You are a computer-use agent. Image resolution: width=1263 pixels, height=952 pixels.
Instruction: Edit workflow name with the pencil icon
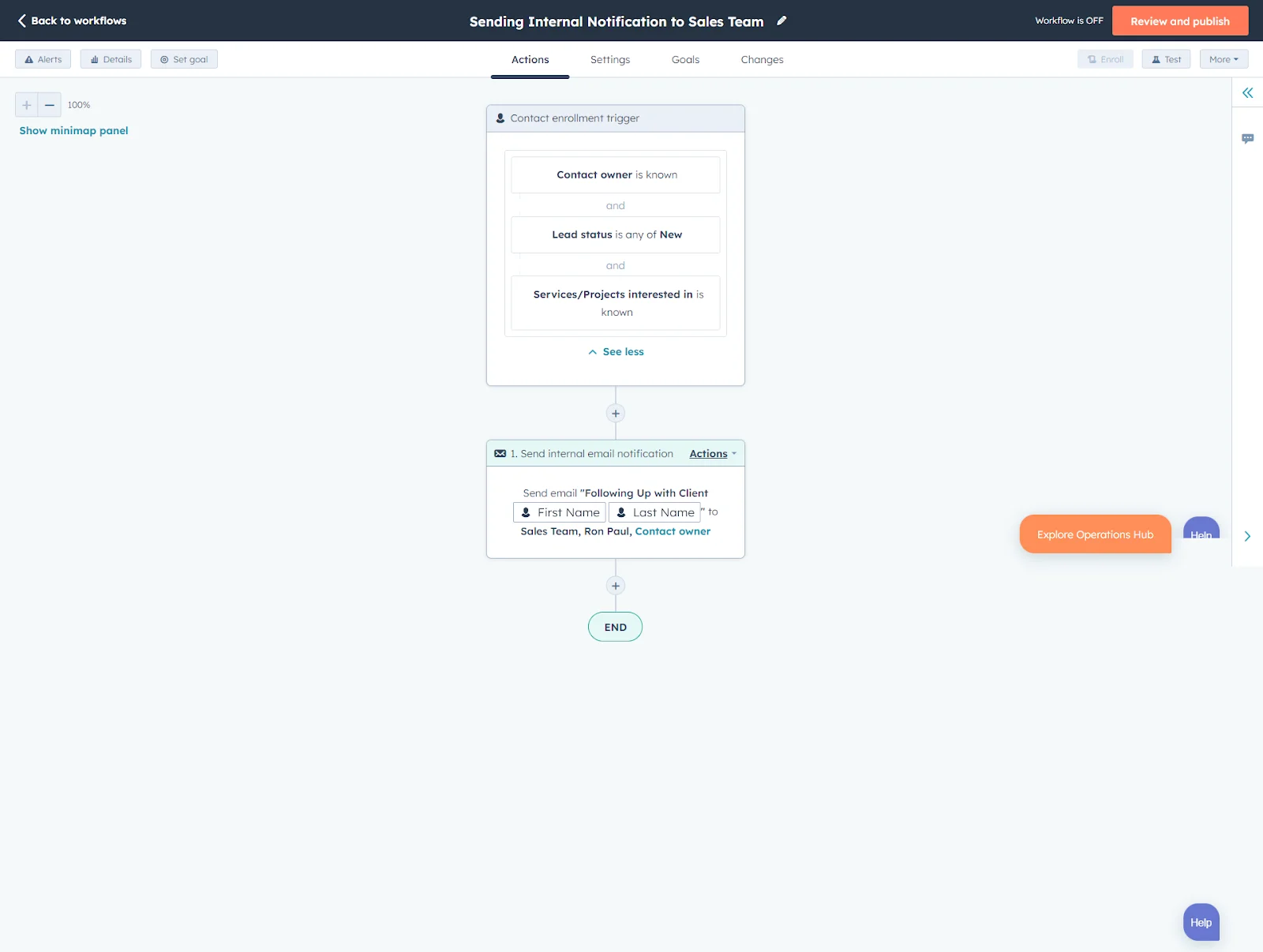point(781,21)
